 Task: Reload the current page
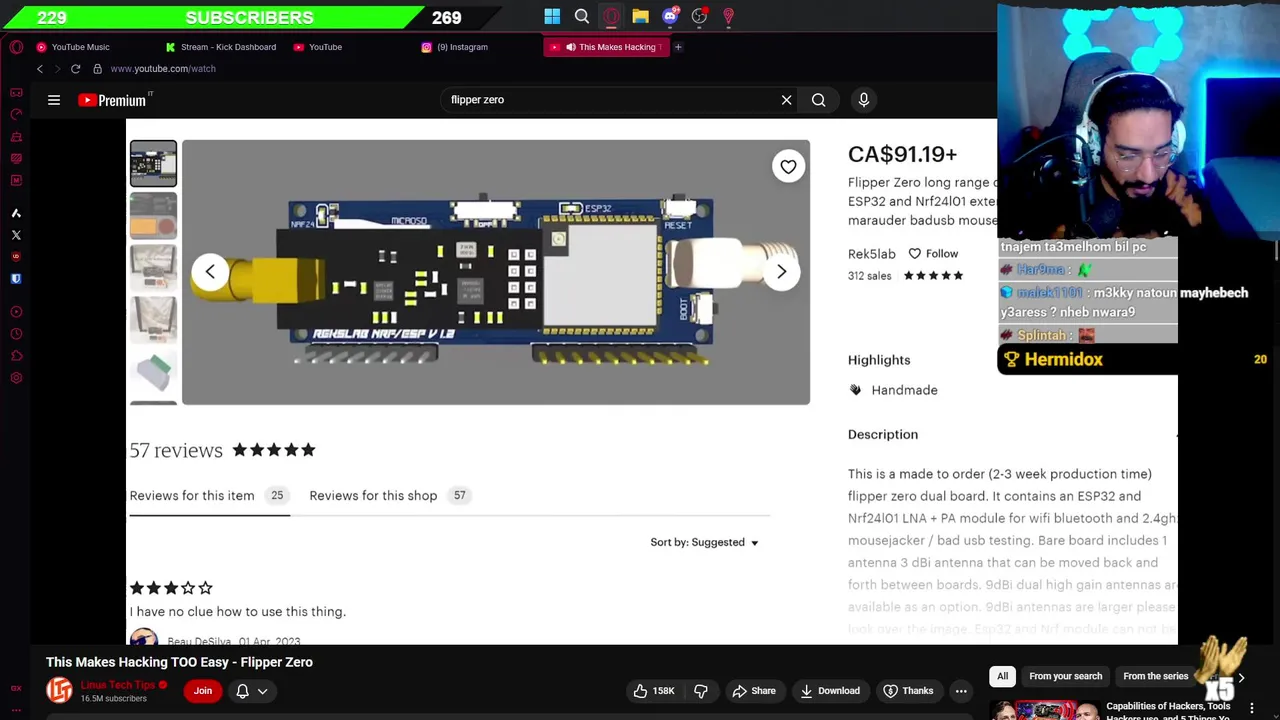(x=75, y=69)
